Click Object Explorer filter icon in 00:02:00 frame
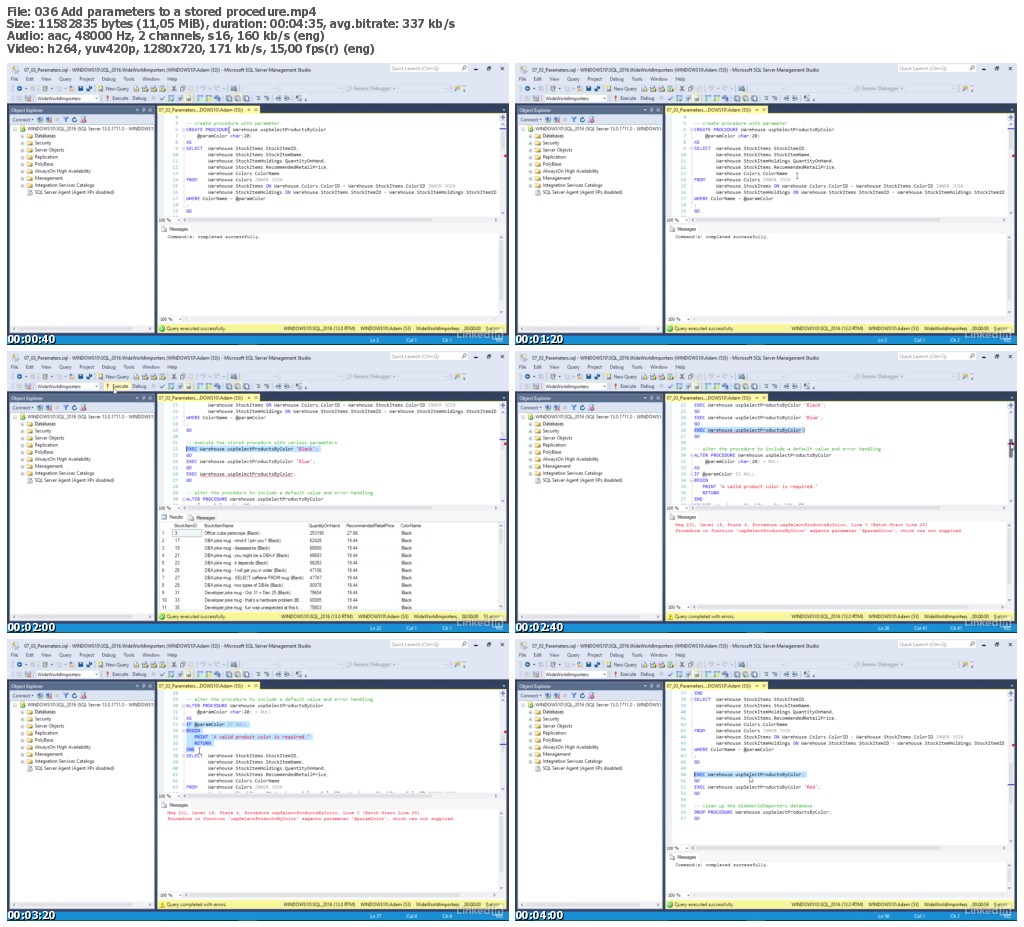Screen dimensions: 1024x927 [66, 408]
